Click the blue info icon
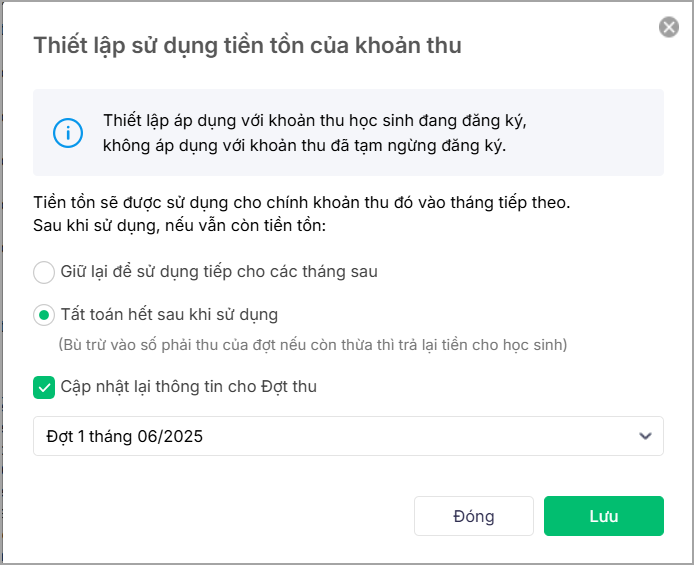The height and width of the screenshot is (565, 694). tap(68, 133)
